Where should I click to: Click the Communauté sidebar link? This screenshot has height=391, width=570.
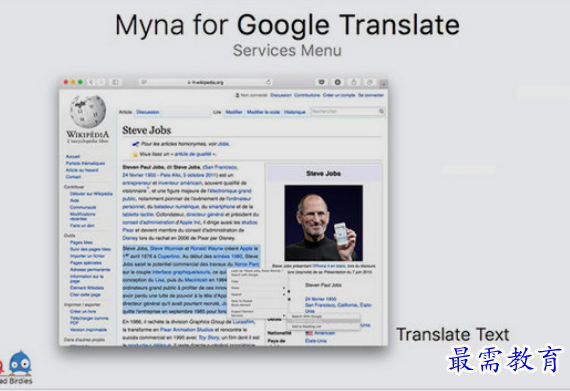83,207
